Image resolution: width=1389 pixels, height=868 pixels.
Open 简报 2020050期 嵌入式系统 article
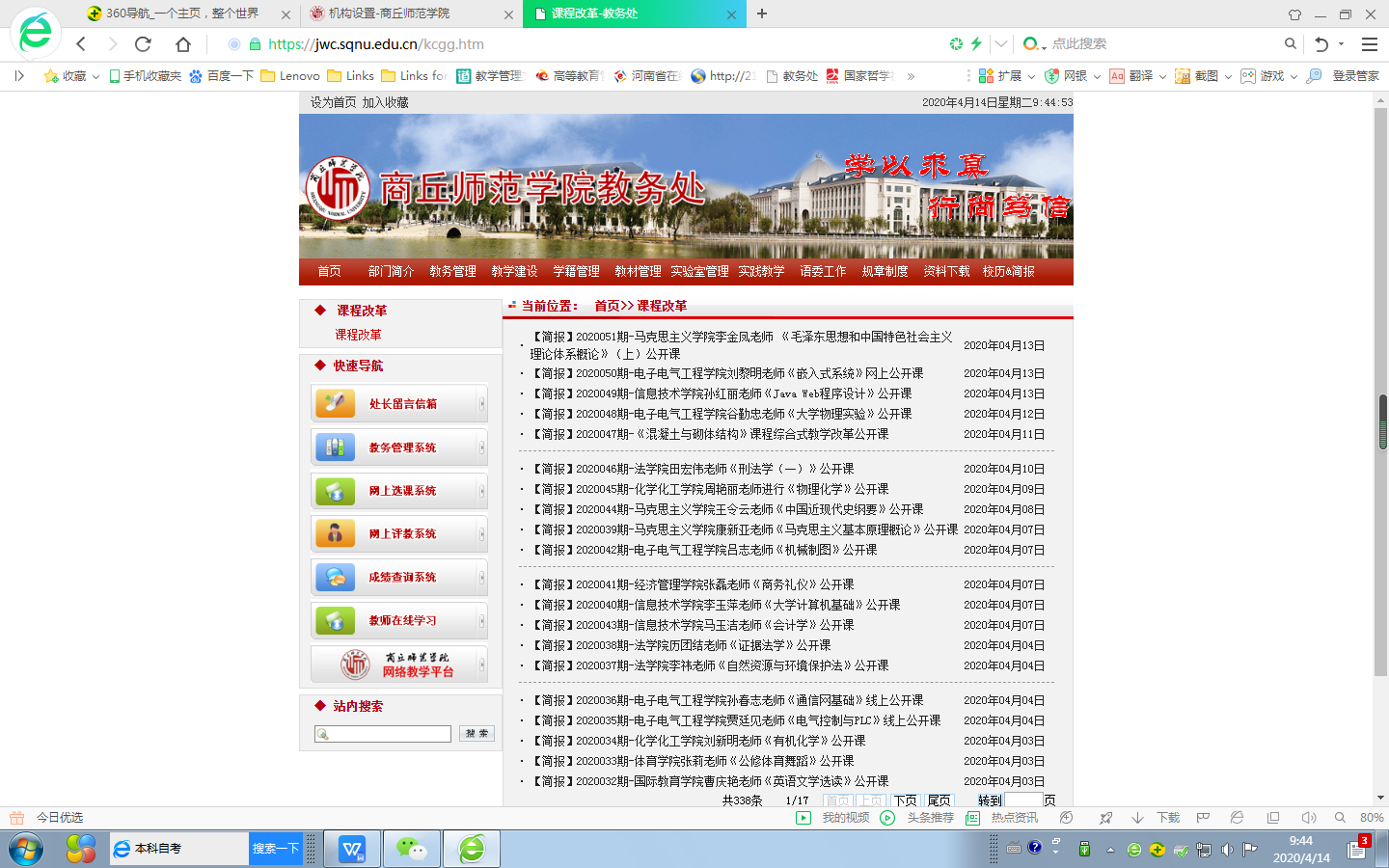[728, 373]
